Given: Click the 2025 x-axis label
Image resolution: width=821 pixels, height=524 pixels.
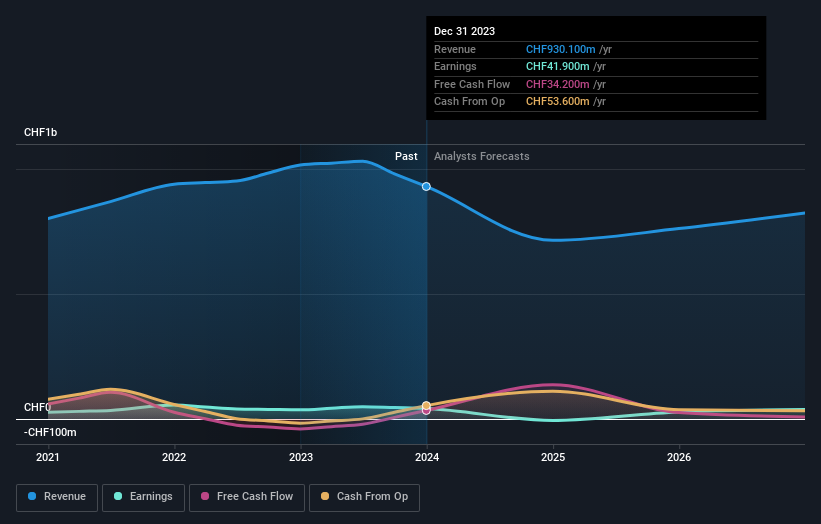Looking at the screenshot, I should 553,457.
